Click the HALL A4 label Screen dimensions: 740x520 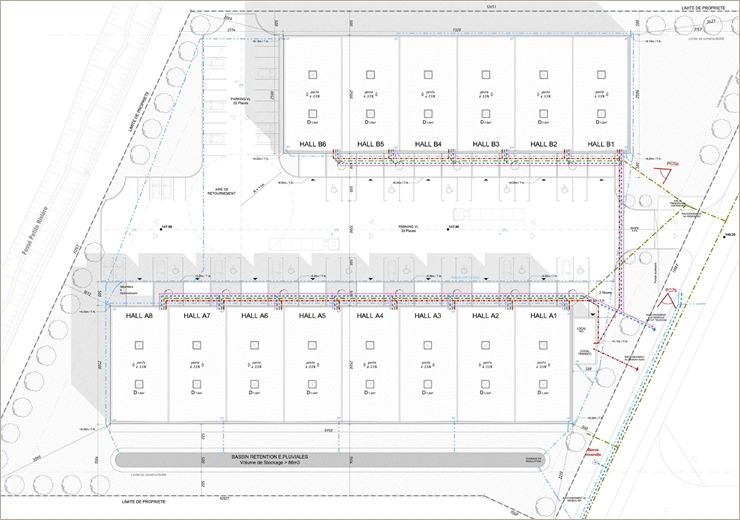pos(370,316)
